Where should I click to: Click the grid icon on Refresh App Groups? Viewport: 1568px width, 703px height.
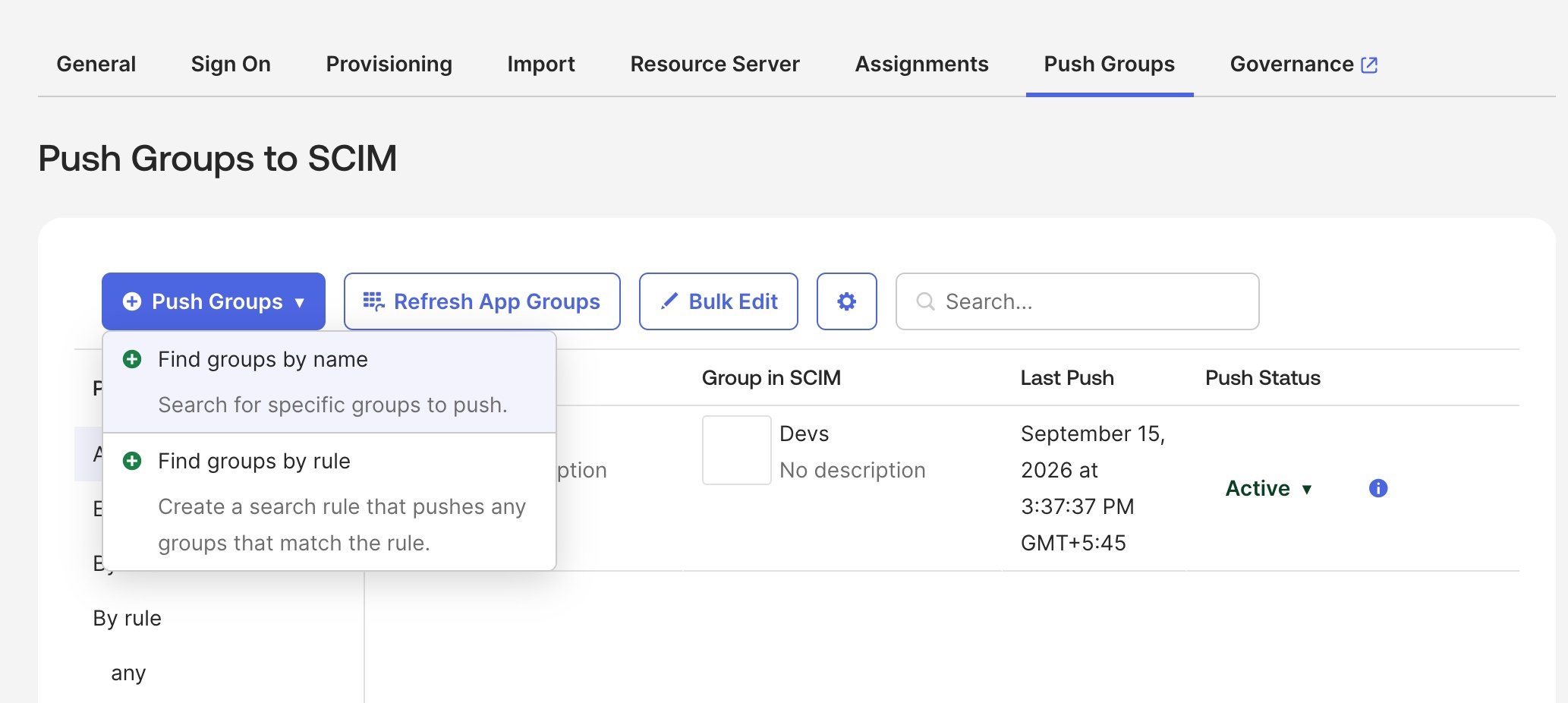[x=373, y=301]
